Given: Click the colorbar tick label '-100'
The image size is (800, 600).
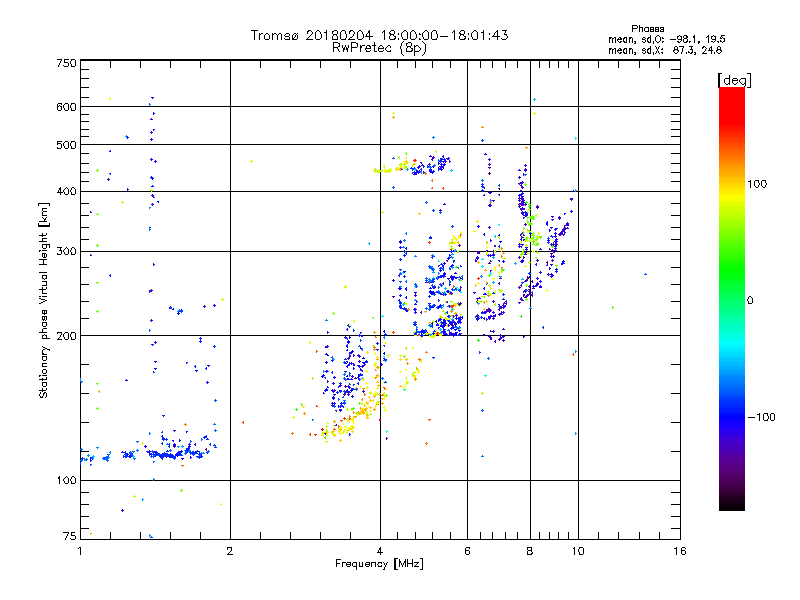Looking at the screenshot, I should point(762,417).
